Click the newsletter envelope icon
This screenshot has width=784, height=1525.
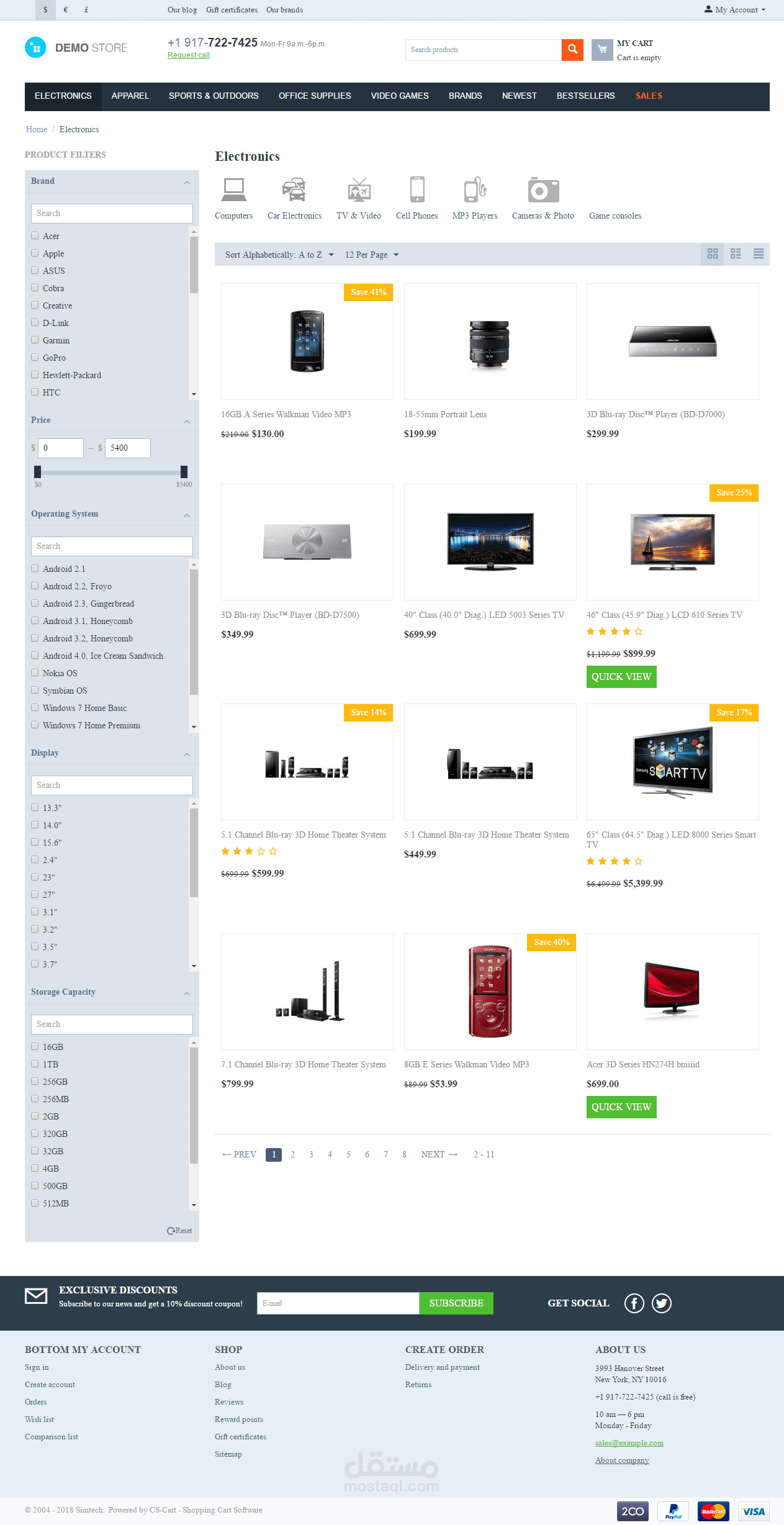36,1296
